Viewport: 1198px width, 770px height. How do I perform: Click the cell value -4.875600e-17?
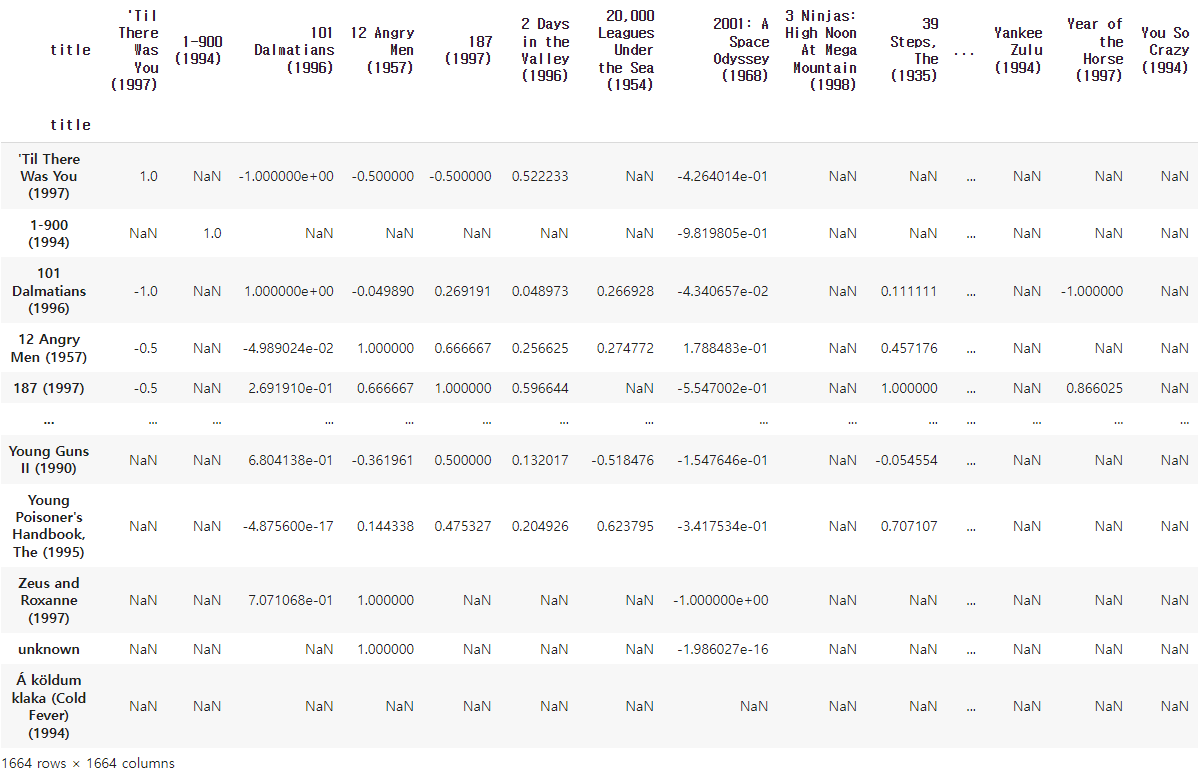[288, 526]
